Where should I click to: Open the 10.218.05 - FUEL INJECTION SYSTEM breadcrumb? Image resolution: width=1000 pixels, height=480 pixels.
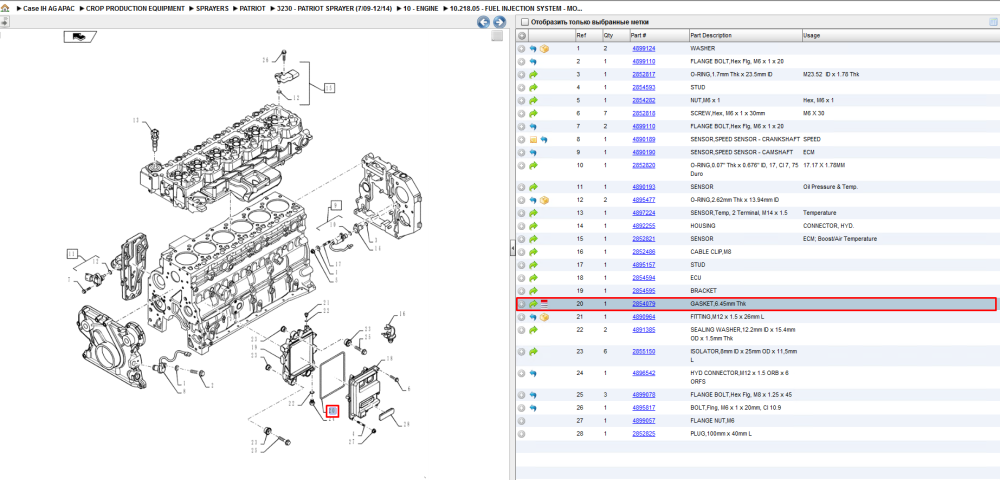(516, 10)
